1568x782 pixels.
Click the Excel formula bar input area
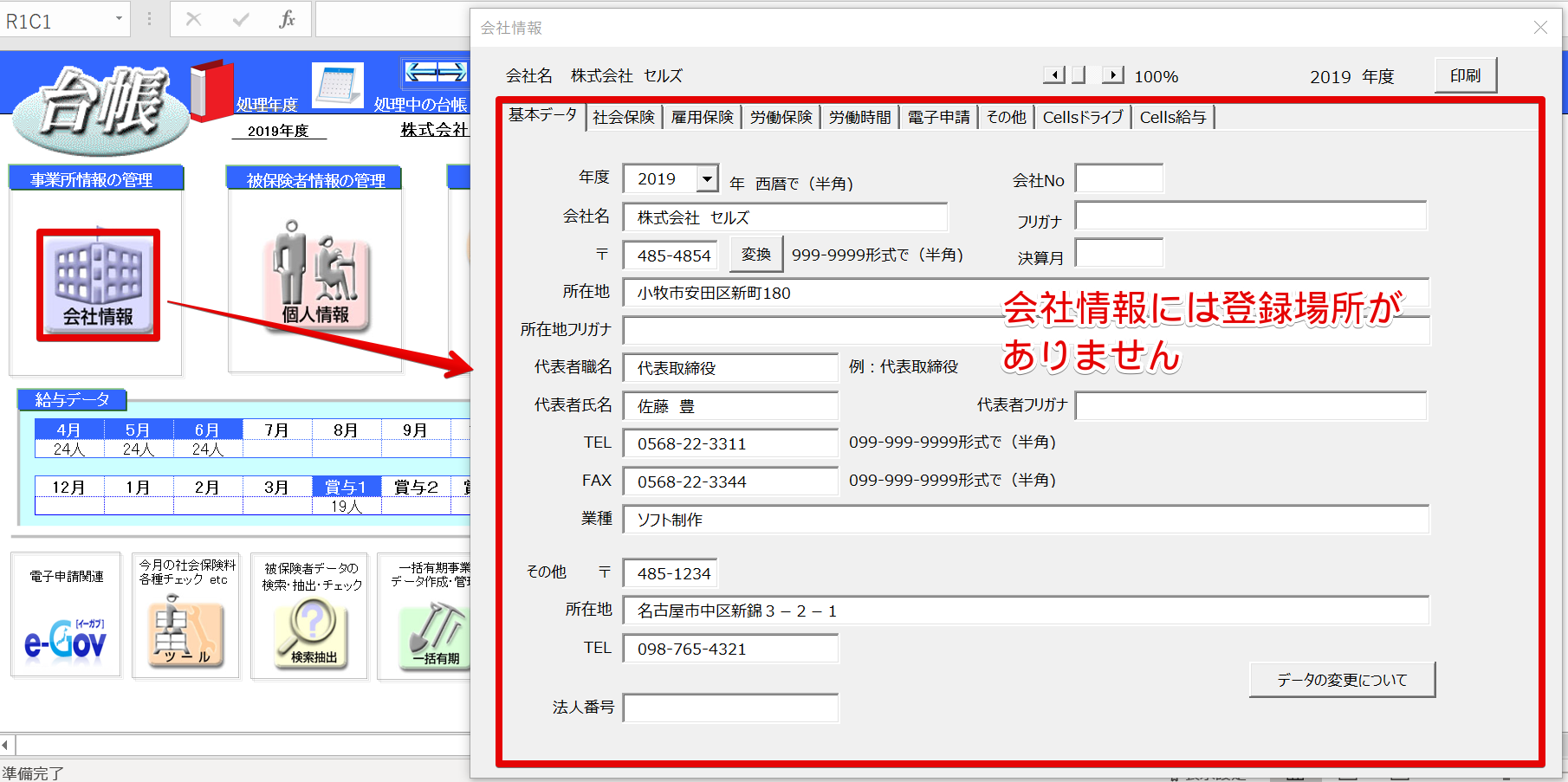click(393, 19)
